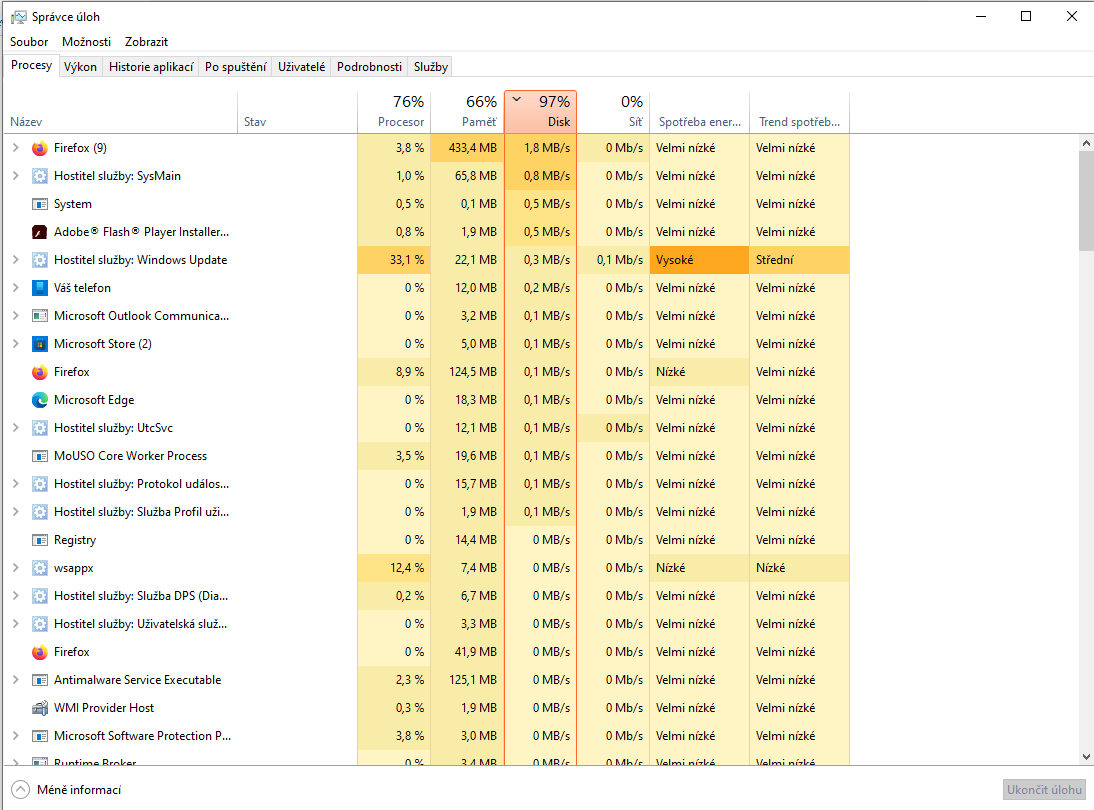Image resolution: width=1094 pixels, height=810 pixels.
Task: Click the Firefox (9) process icon
Action: 40,148
